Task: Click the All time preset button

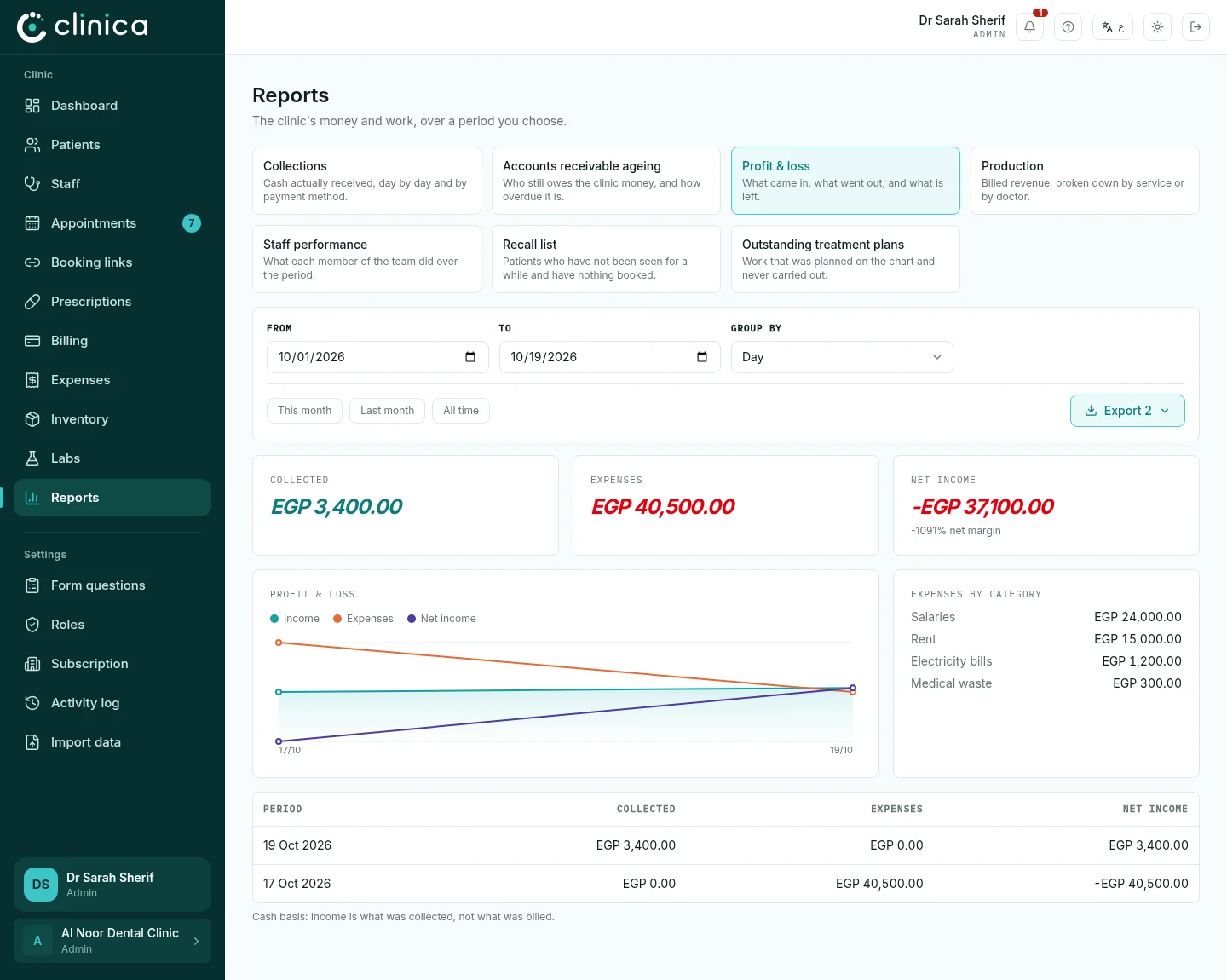Action: tap(461, 411)
